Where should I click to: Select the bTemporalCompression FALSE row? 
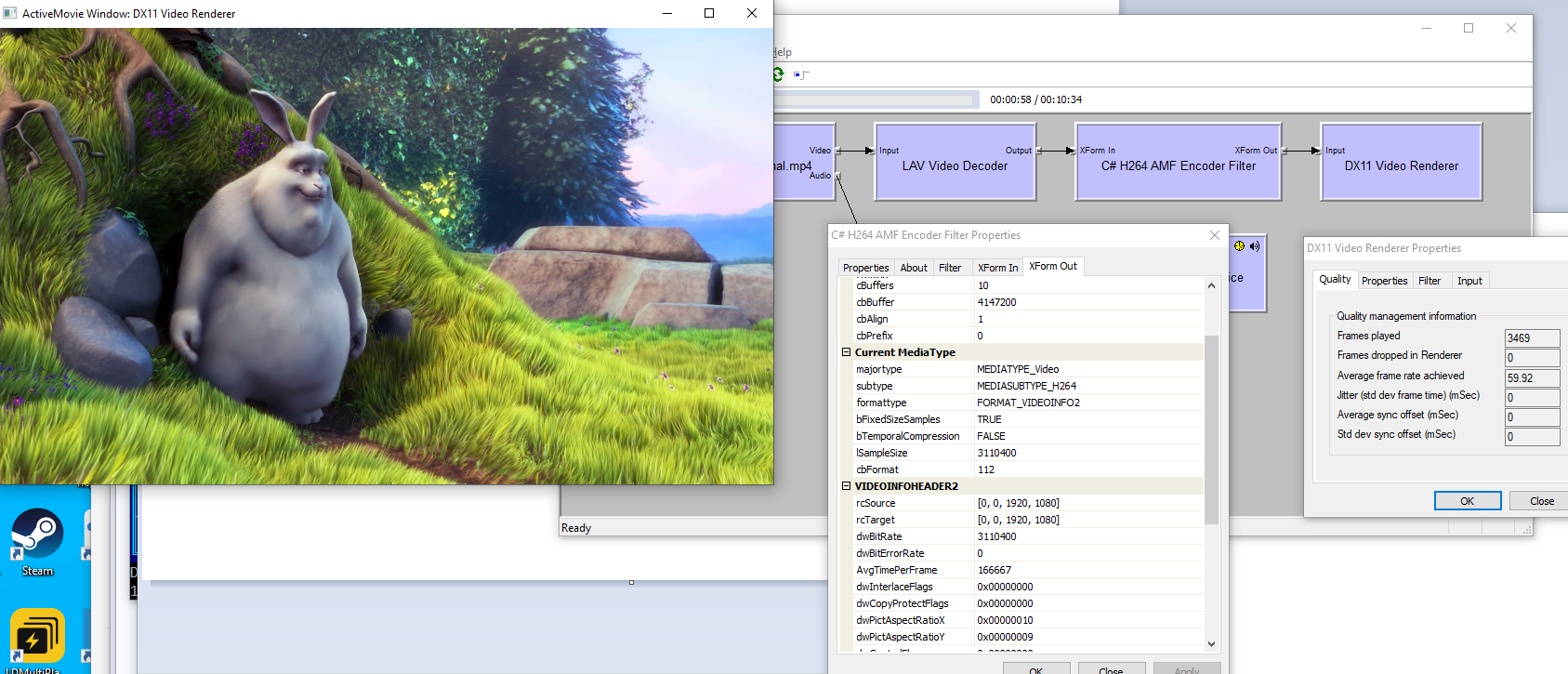click(x=1028, y=436)
